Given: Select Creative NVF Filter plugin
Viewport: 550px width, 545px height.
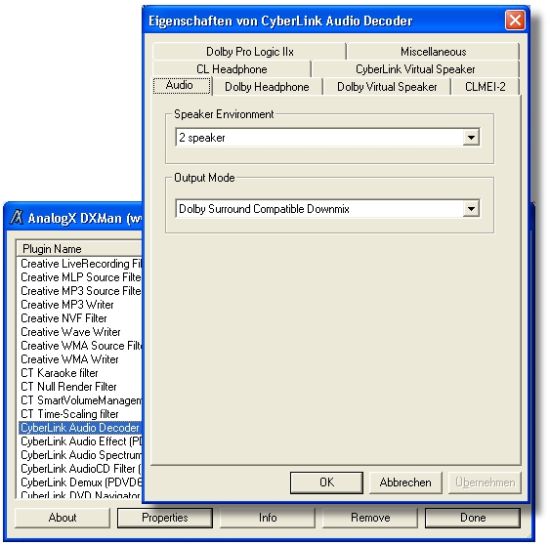Looking at the screenshot, I should 80,318.
